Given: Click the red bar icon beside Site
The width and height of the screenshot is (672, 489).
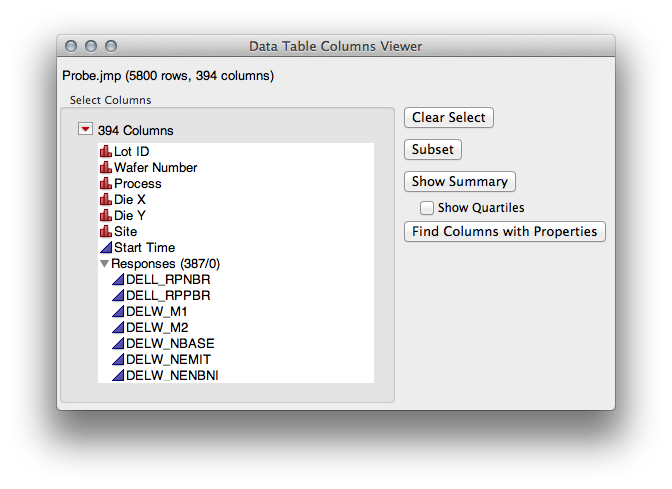Looking at the screenshot, I should [105, 232].
